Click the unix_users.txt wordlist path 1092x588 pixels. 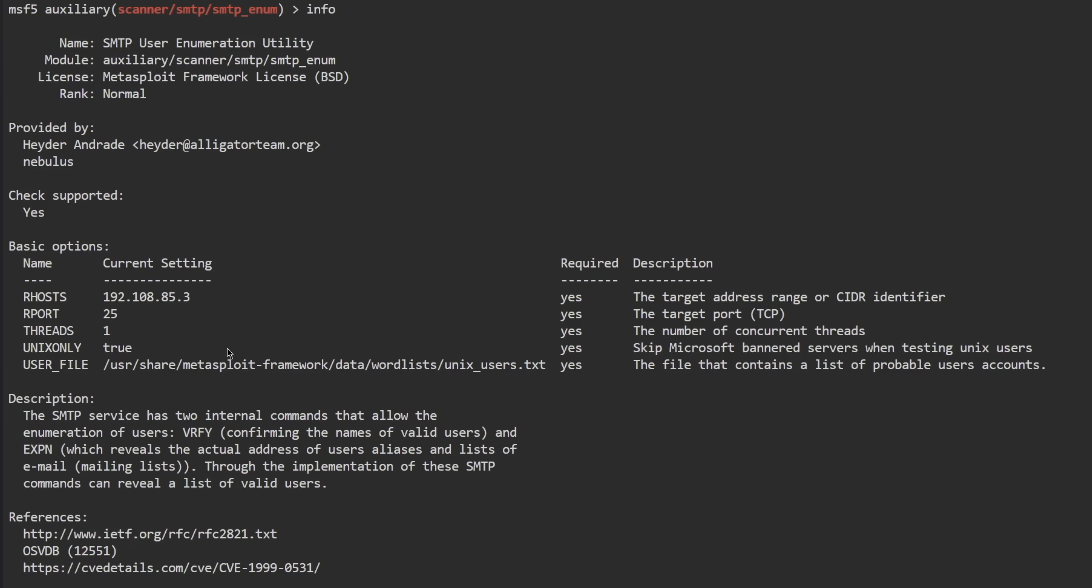(x=324, y=365)
